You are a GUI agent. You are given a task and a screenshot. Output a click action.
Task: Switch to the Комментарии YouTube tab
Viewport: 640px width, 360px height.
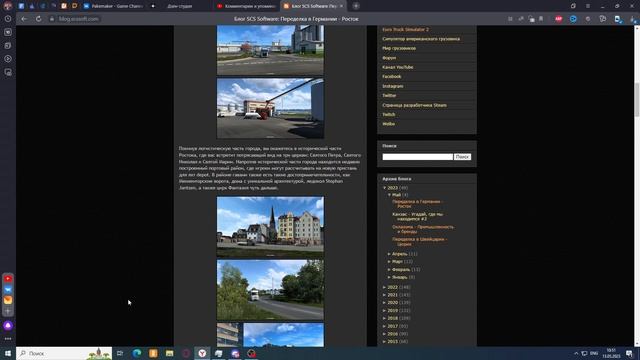(x=247, y=6)
